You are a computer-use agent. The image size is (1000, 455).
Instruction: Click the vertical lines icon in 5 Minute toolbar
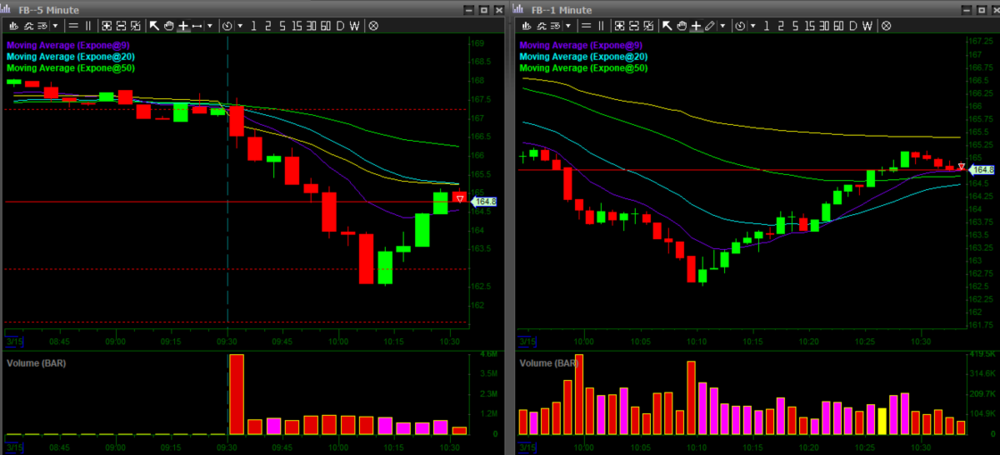pyautogui.click(x=89, y=25)
